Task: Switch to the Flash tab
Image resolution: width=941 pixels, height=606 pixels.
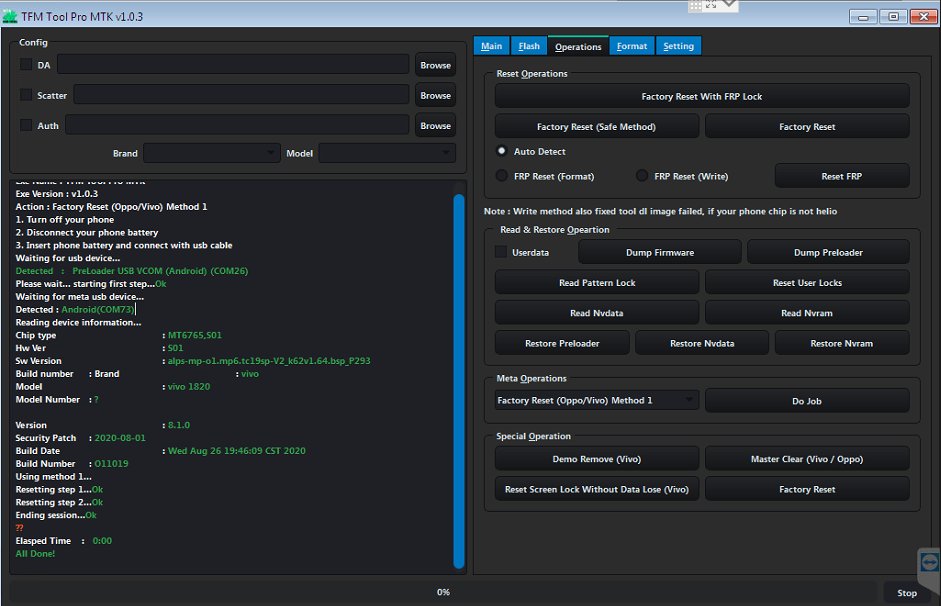Action: click(x=528, y=45)
